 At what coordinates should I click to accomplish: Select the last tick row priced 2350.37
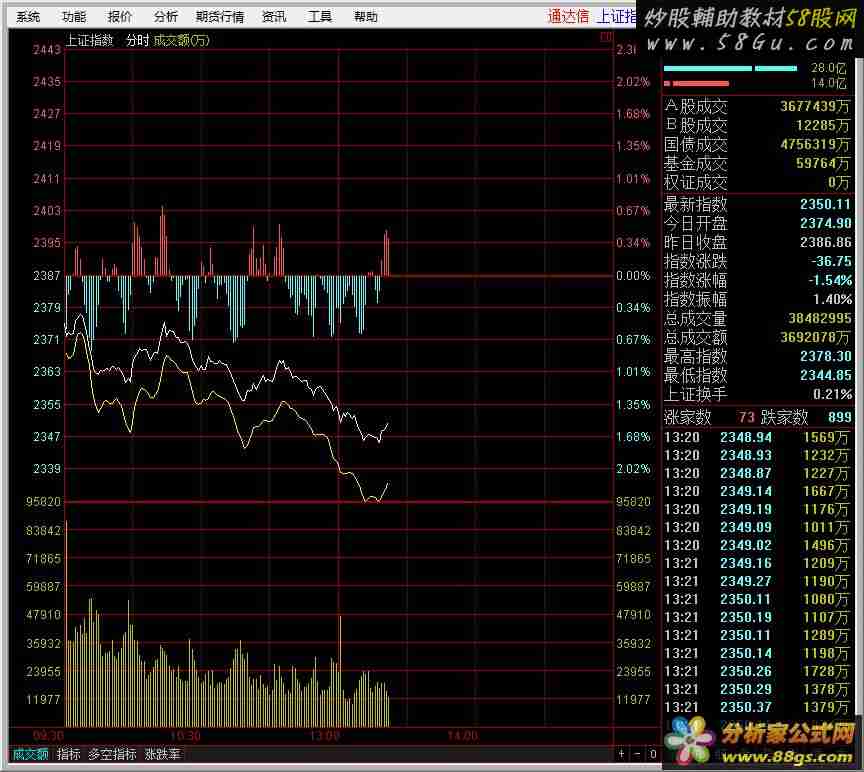click(x=757, y=707)
